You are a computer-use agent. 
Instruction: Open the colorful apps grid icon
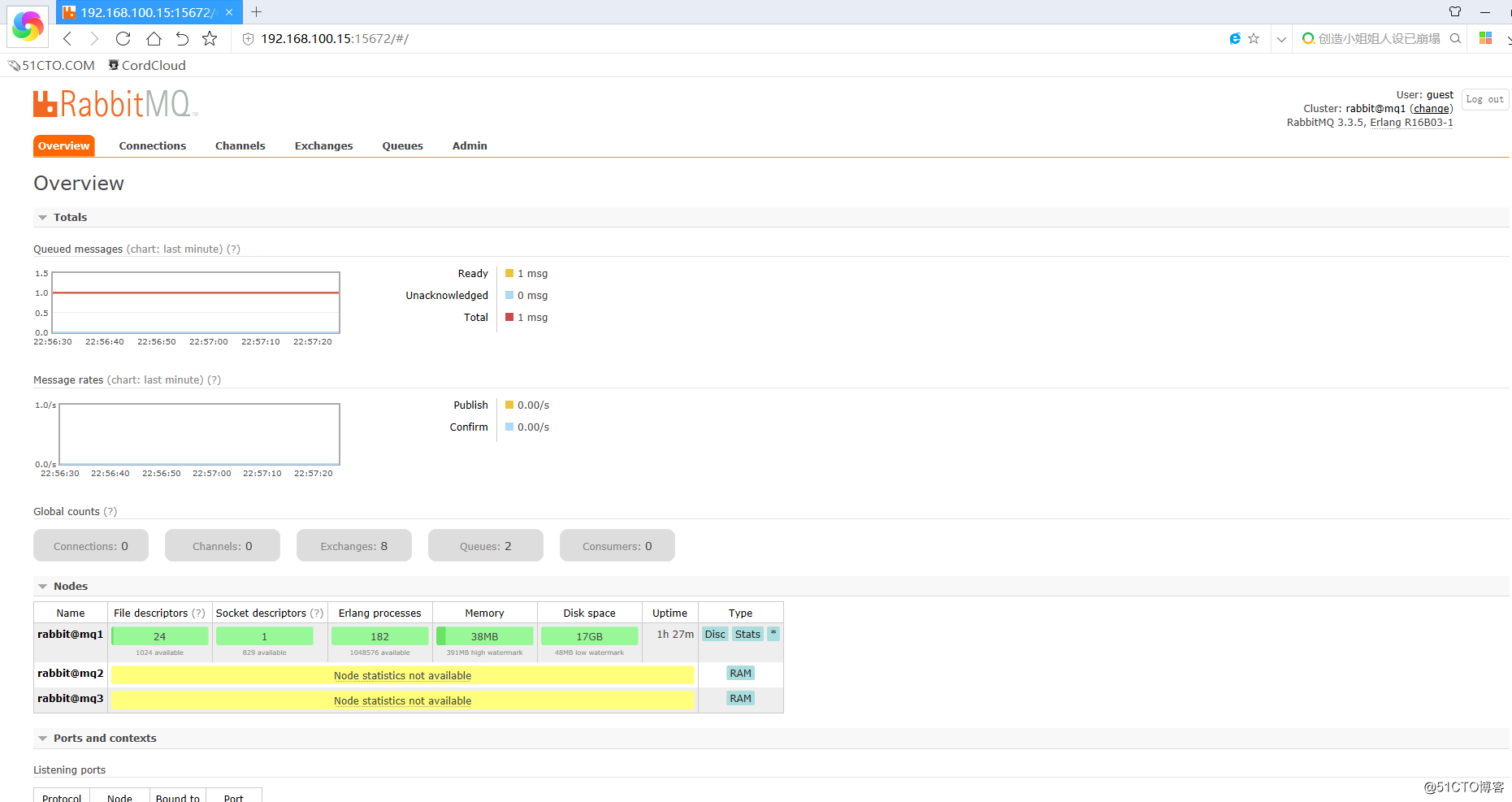click(x=1486, y=38)
